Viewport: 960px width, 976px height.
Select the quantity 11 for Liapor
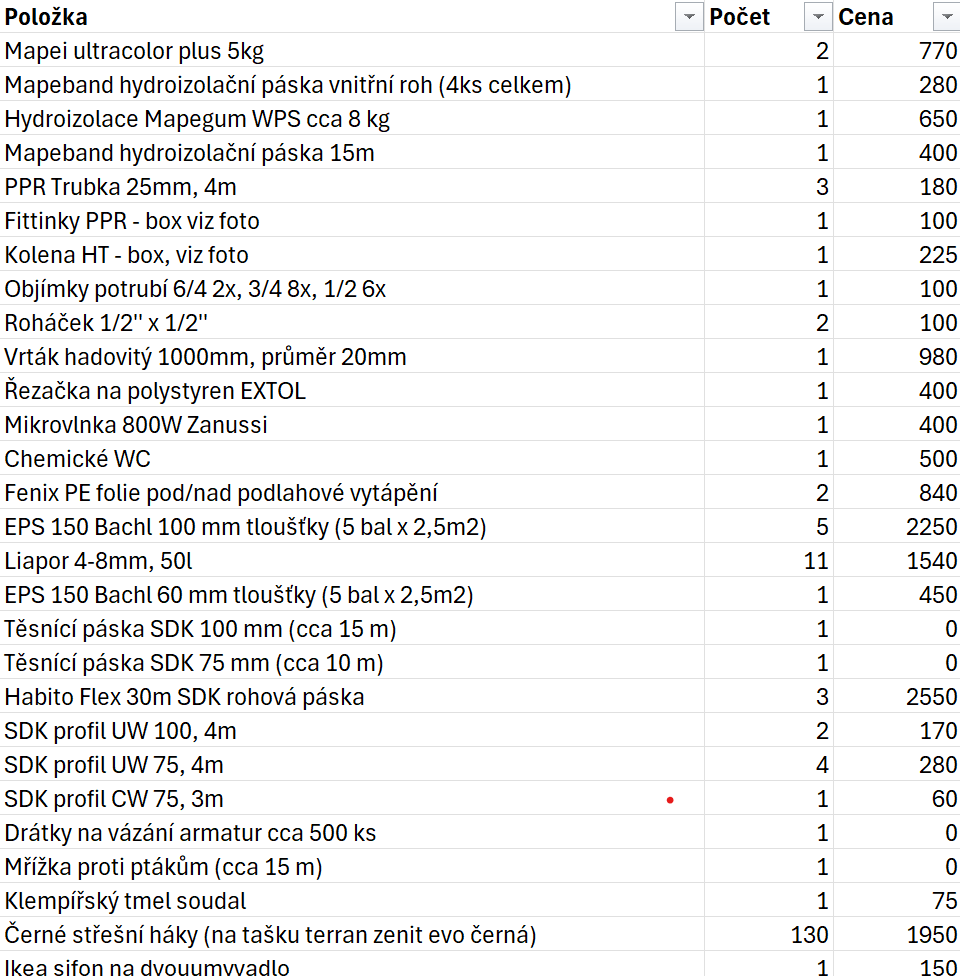tap(769, 561)
